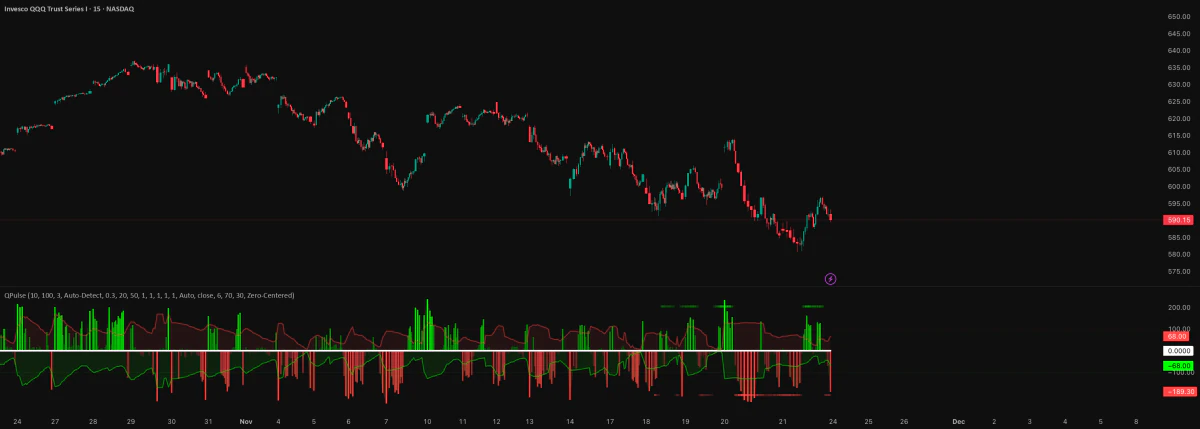Click the green -68.00 indicator value label

click(1178, 365)
